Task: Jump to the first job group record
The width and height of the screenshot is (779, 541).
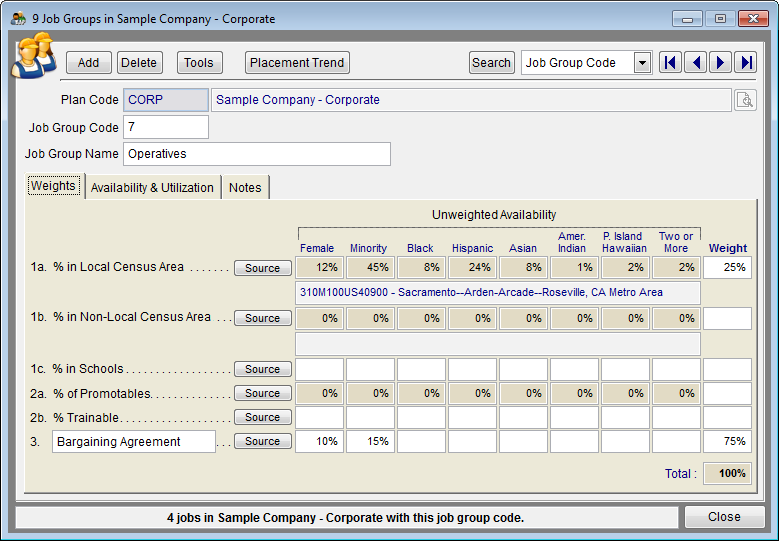Action: (670, 63)
